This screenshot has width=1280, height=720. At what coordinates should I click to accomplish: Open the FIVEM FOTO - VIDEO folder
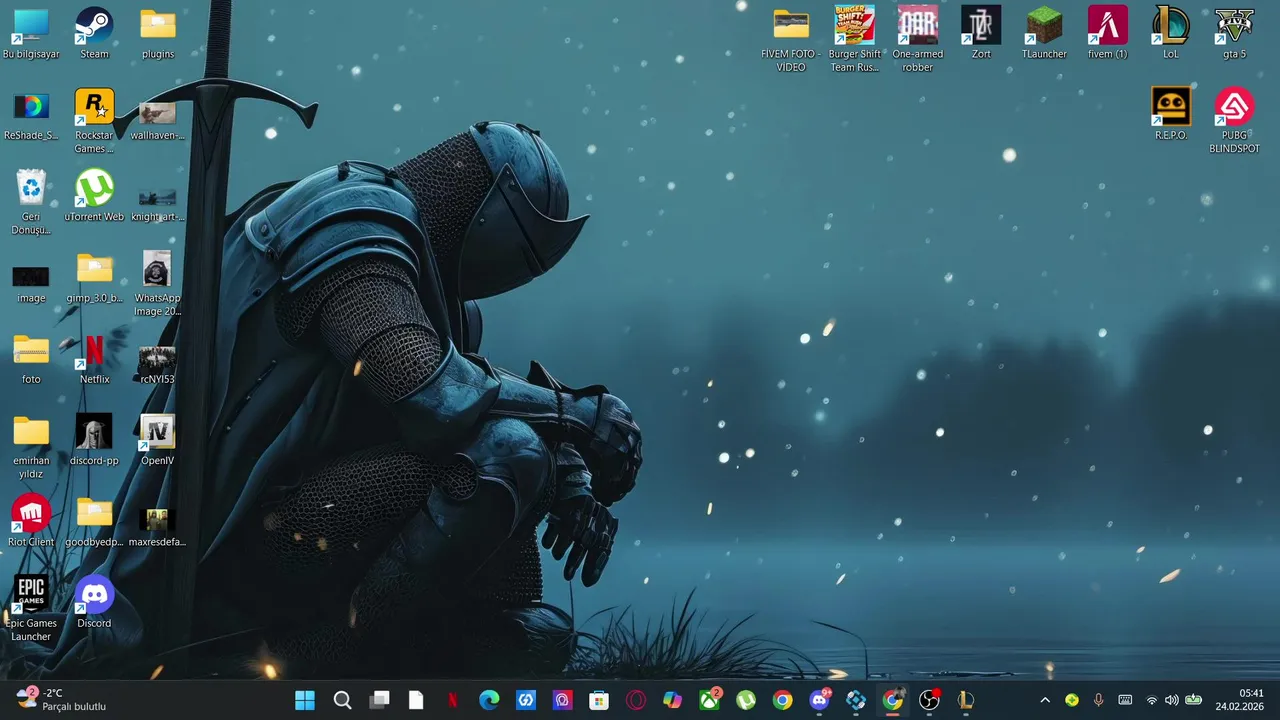click(x=790, y=40)
